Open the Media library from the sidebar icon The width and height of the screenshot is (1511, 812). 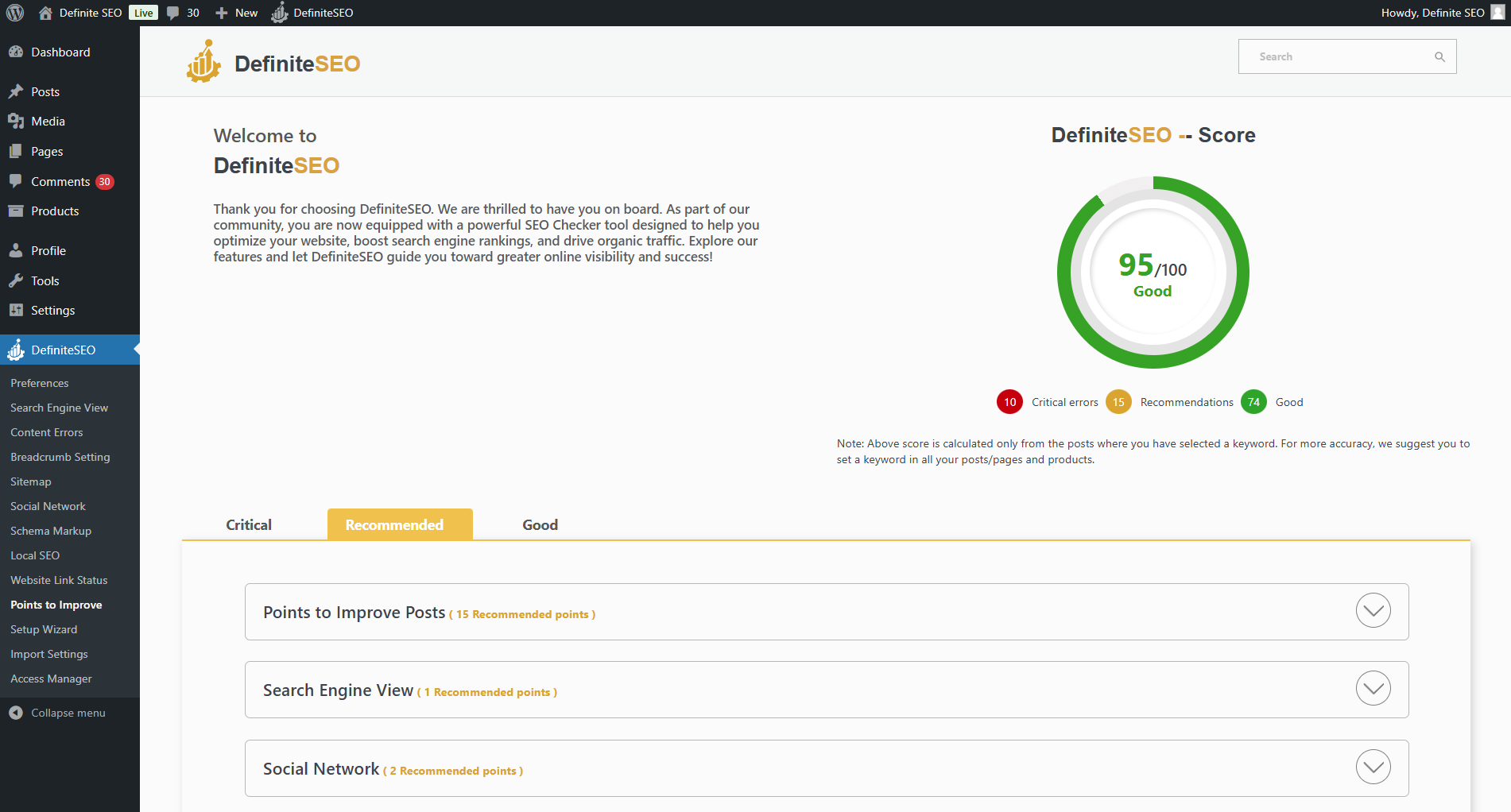pos(17,121)
